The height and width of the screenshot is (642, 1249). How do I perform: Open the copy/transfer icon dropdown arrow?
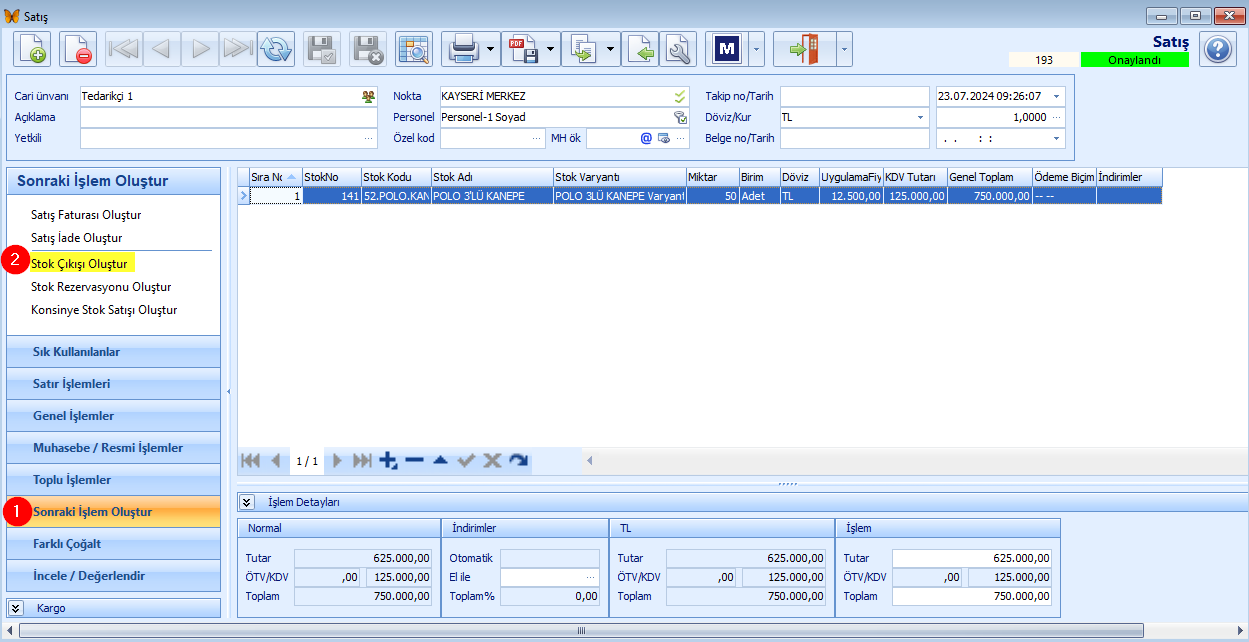[x=610, y=48]
